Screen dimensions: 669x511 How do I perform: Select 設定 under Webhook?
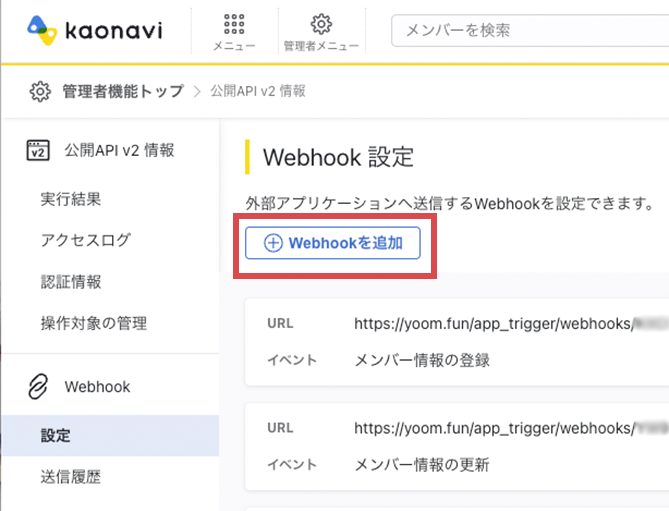pos(110,436)
